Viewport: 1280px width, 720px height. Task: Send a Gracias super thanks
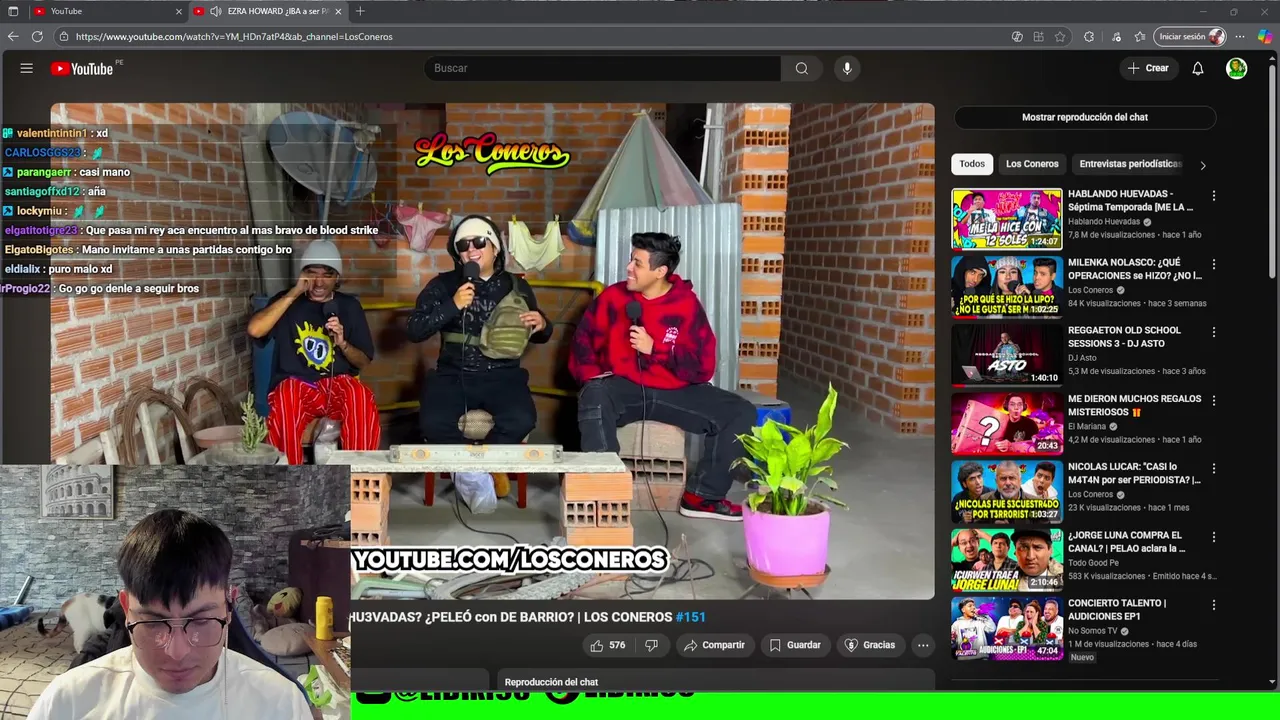point(870,645)
